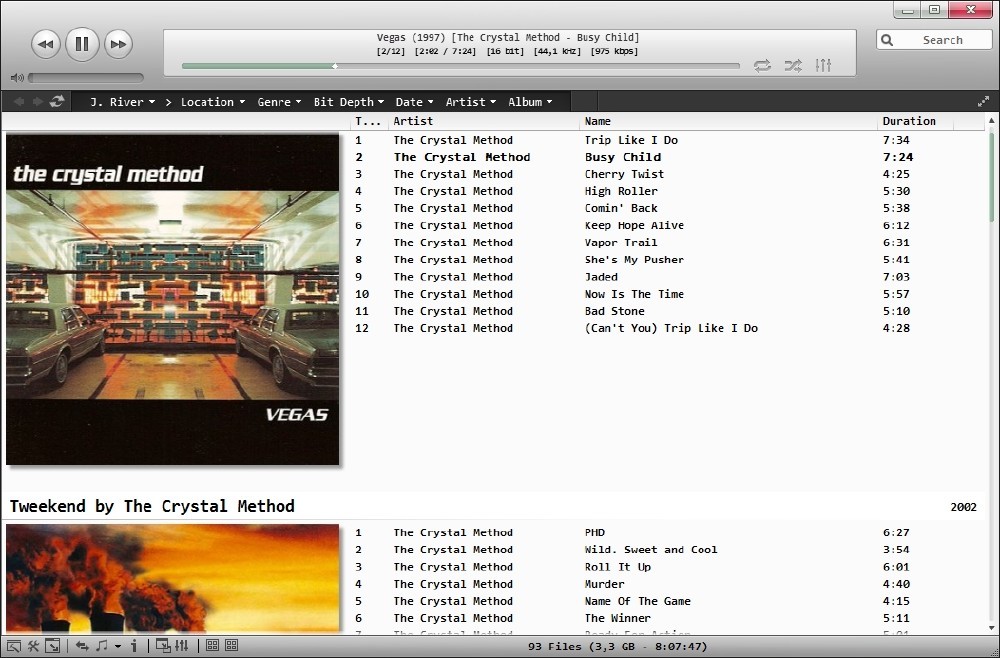
Task: Click the overlapping windows icon in the bottom bar
Action: point(163,646)
